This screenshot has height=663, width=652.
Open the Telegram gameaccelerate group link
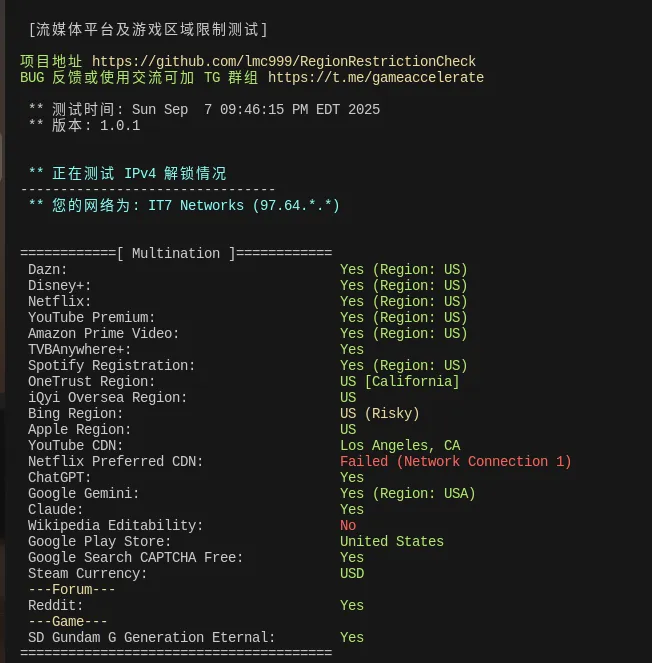tap(375, 78)
